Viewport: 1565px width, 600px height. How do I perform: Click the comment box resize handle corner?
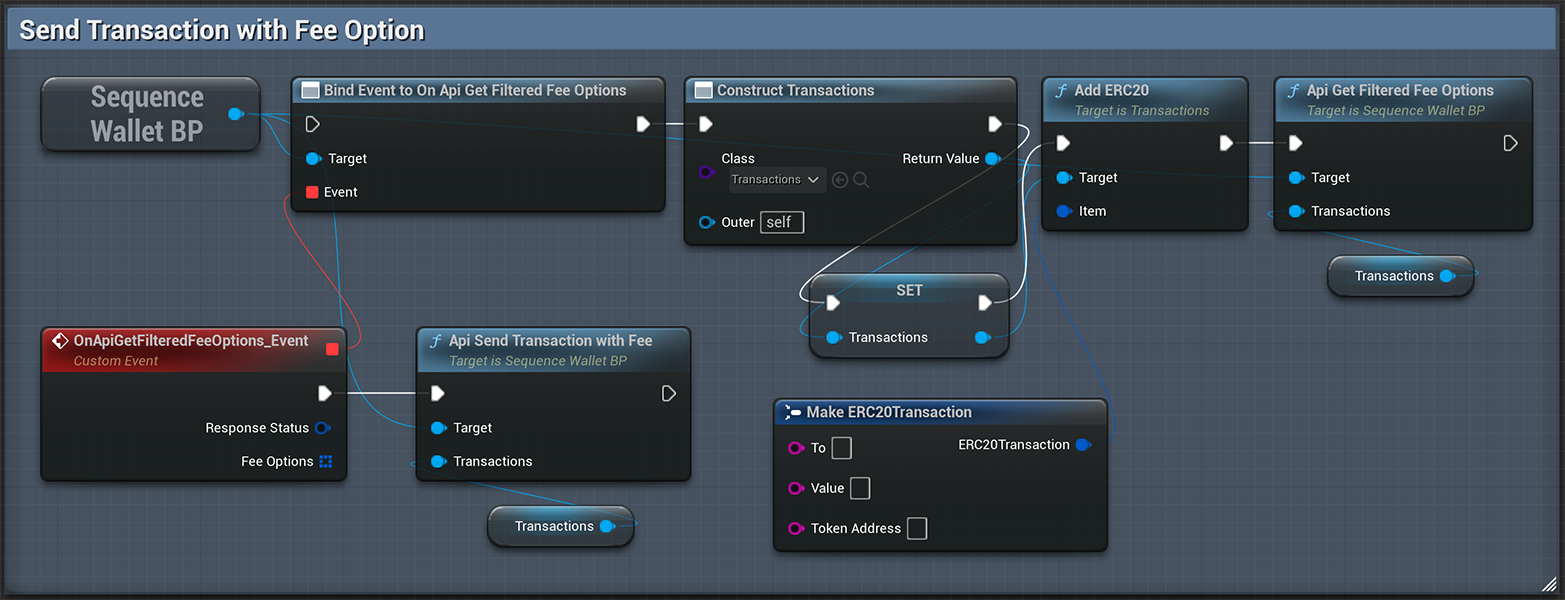1549,583
